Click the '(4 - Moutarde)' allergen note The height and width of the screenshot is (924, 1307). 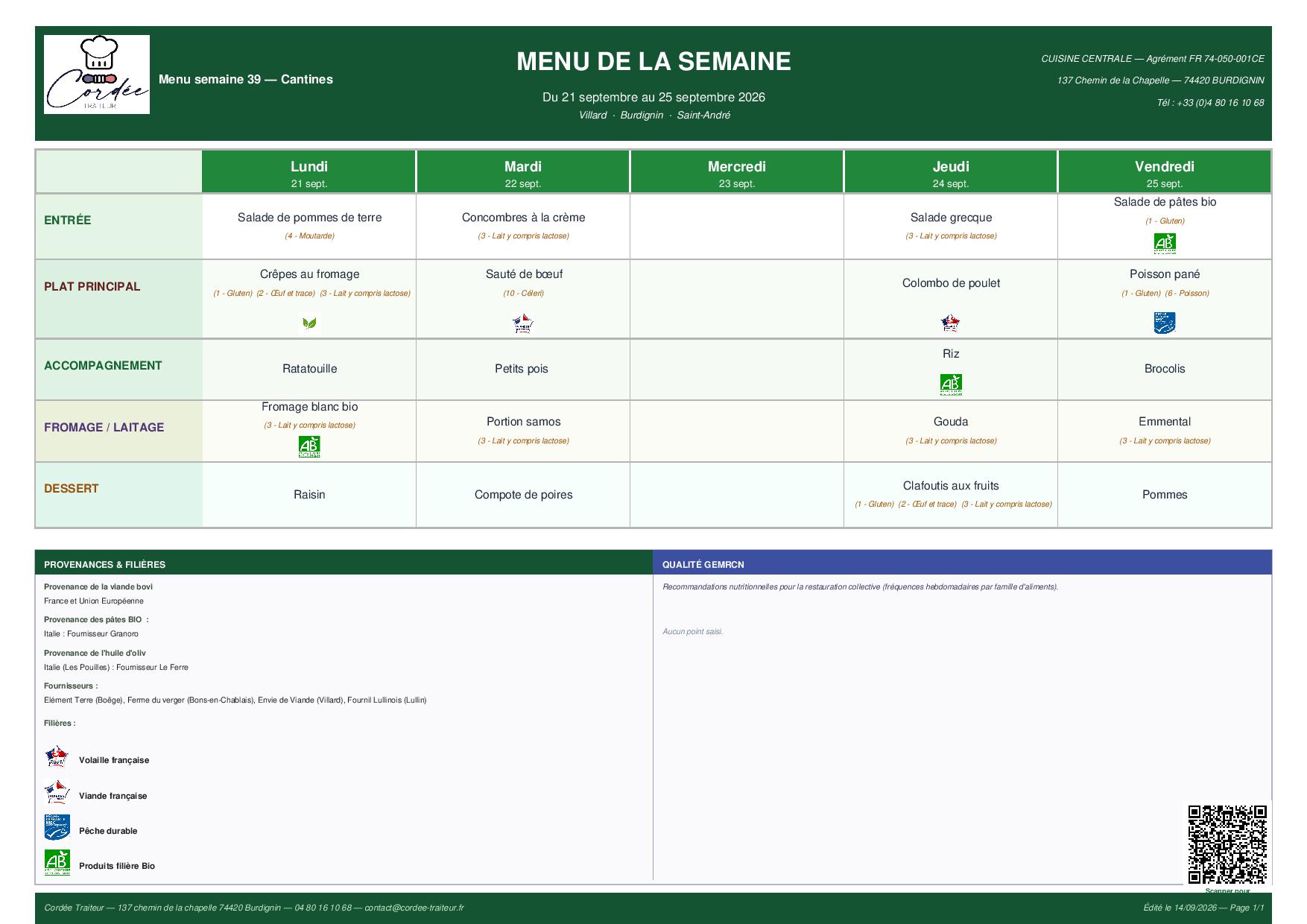pos(309,236)
